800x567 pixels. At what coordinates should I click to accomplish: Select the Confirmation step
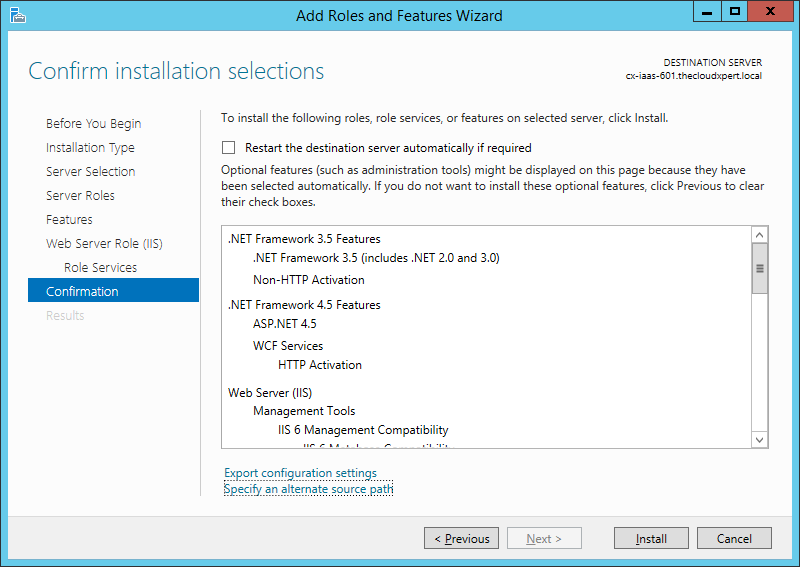[82, 292]
